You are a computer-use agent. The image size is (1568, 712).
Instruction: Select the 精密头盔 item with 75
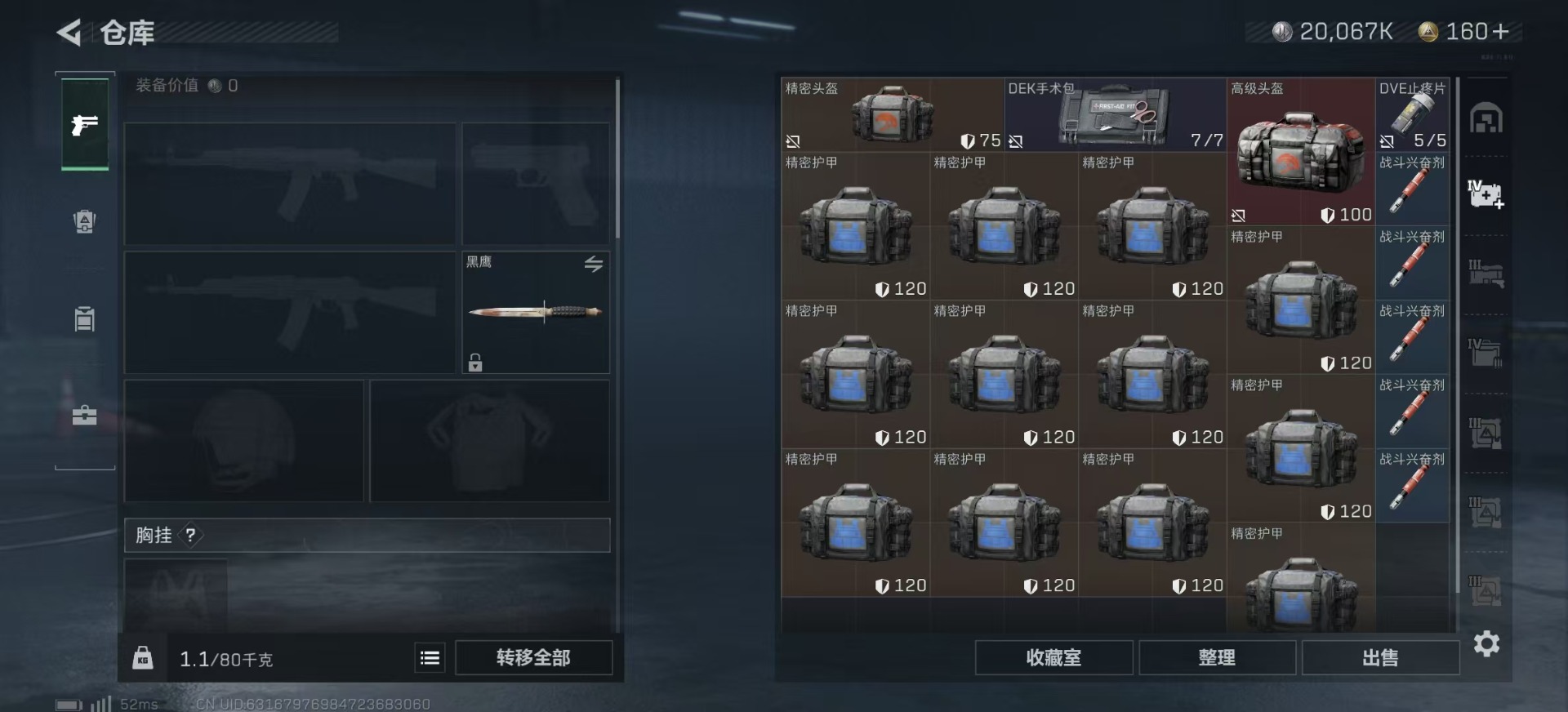(x=893, y=115)
